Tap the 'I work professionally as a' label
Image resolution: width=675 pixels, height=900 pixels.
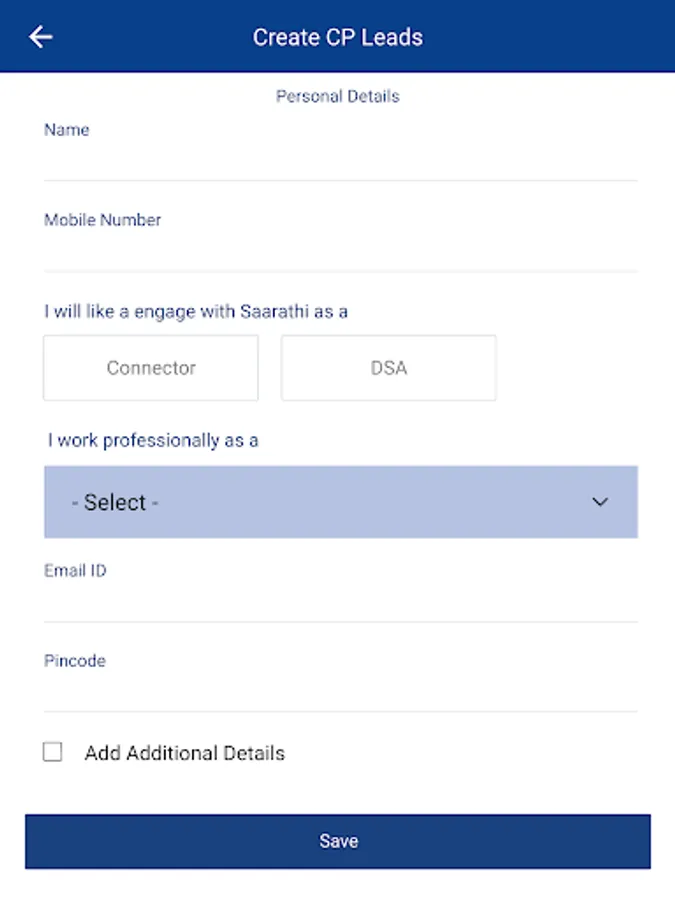click(153, 440)
